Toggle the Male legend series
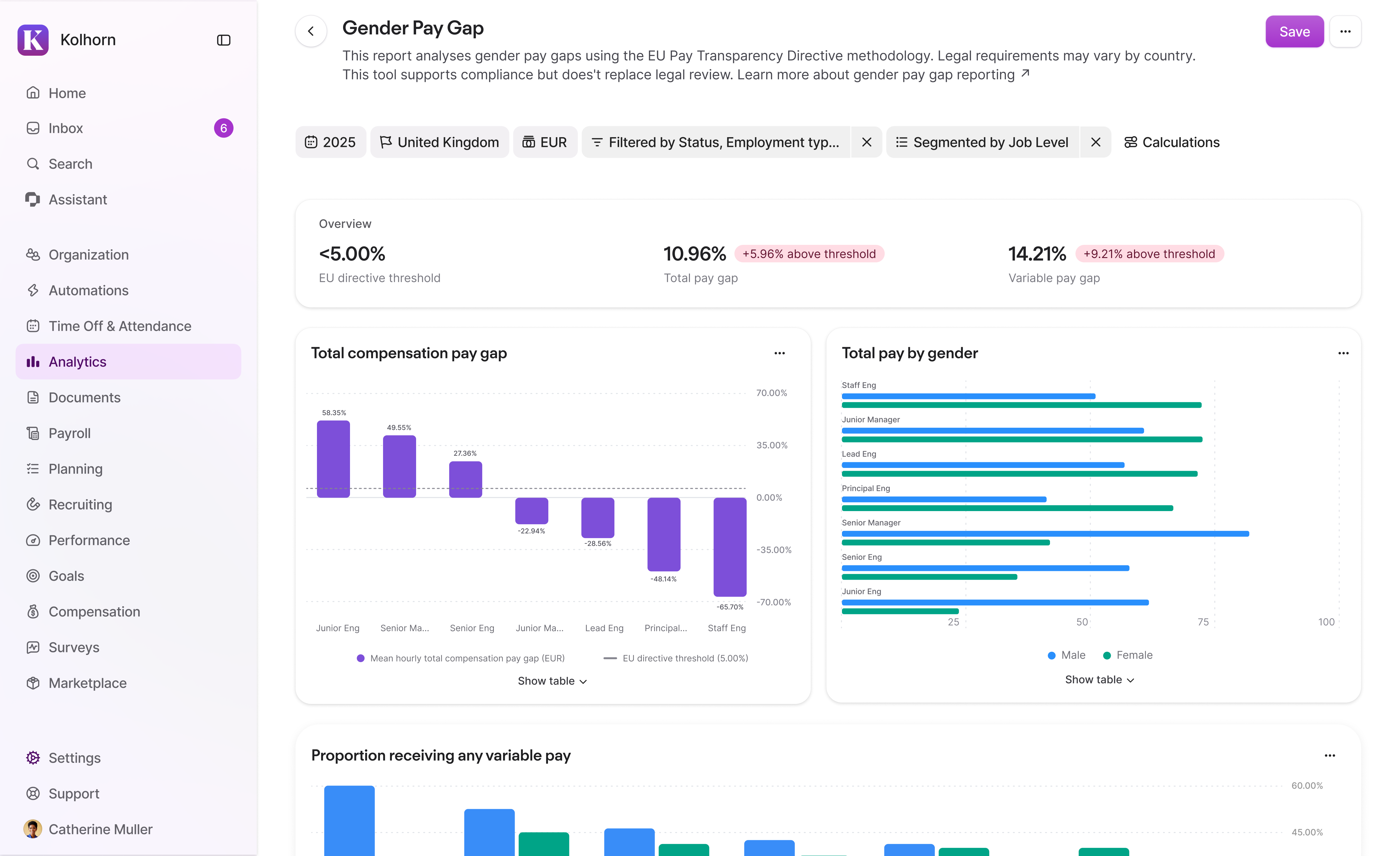The width and height of the screenshot is (1400, 856). [1066, 655]
